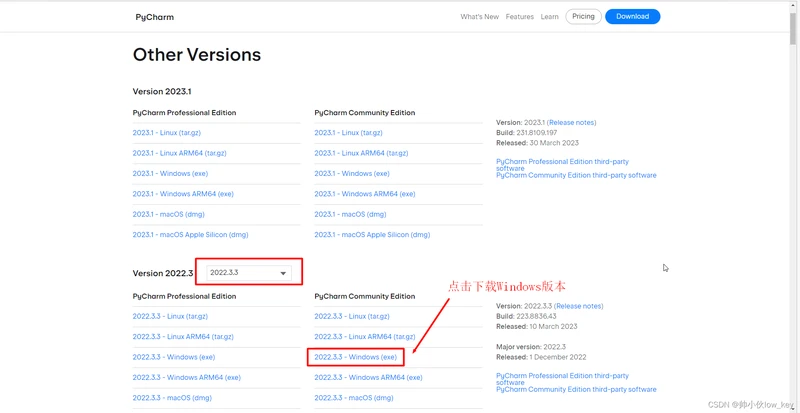Viewport: 800px width, 413px height.
Task: Open Release notes for version 2023.1
Action: pos(572,123)
